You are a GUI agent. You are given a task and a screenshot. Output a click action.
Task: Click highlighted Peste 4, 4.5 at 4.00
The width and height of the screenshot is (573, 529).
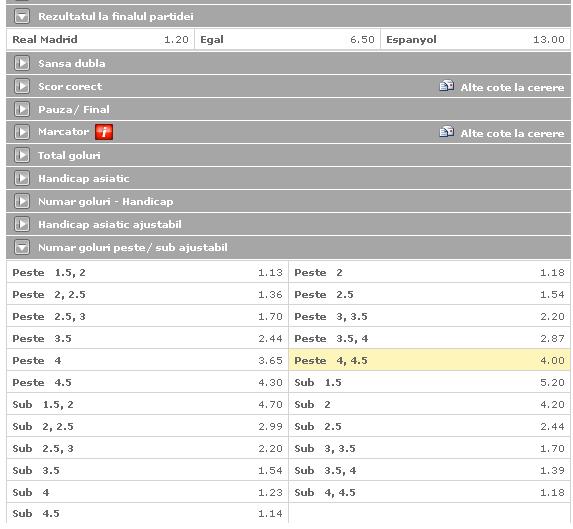(429, 360)
